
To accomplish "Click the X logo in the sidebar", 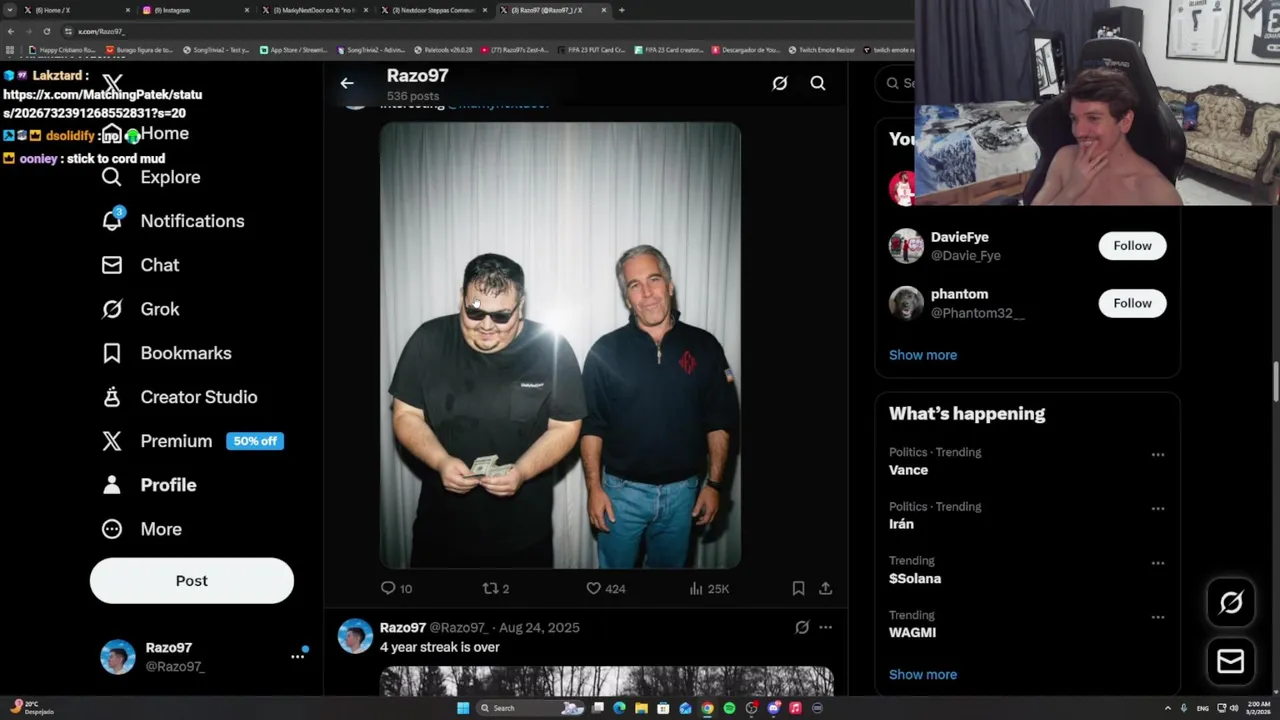I will pos(112,84).
